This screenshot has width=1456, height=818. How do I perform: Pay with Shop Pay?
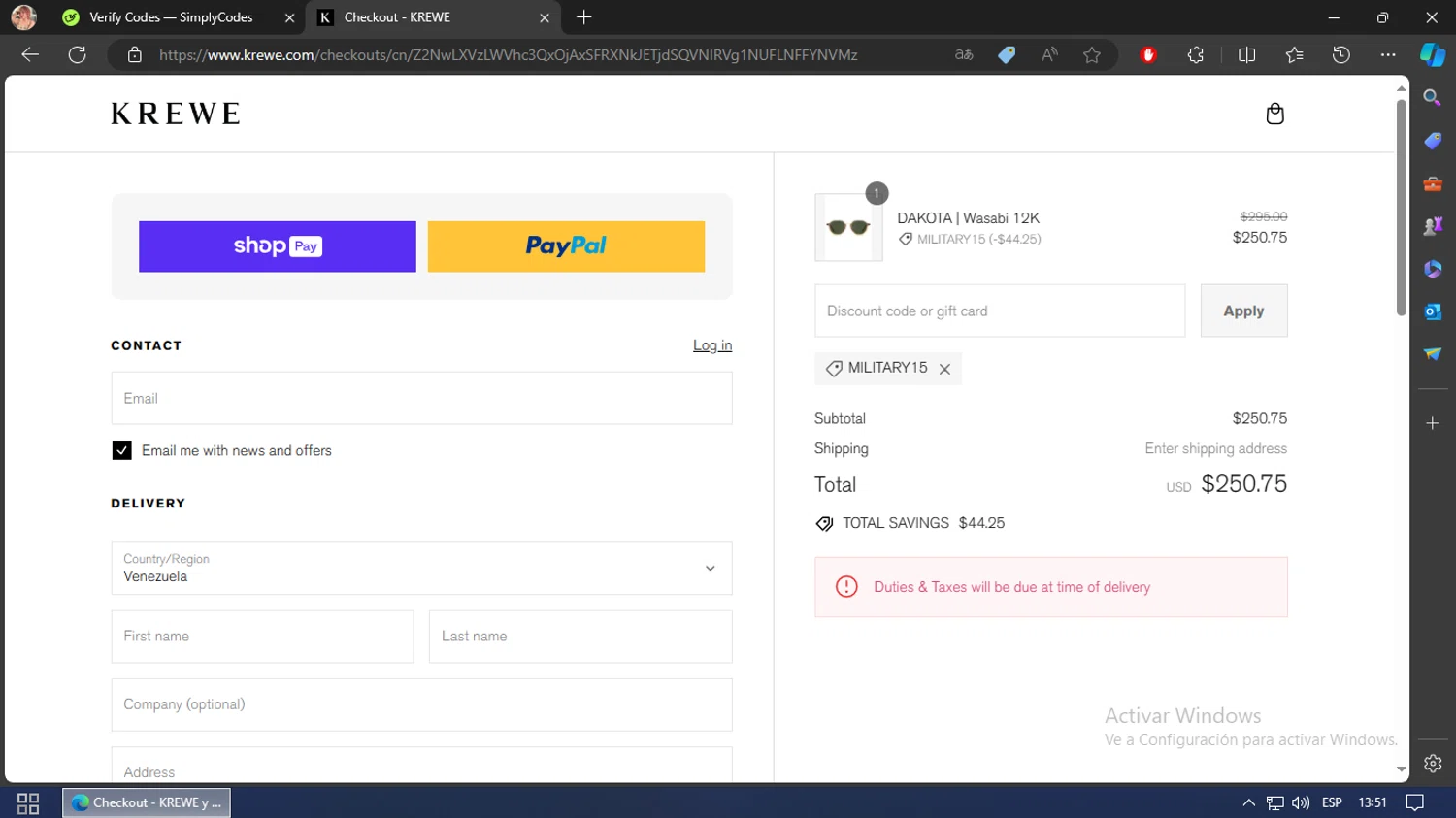278,246
